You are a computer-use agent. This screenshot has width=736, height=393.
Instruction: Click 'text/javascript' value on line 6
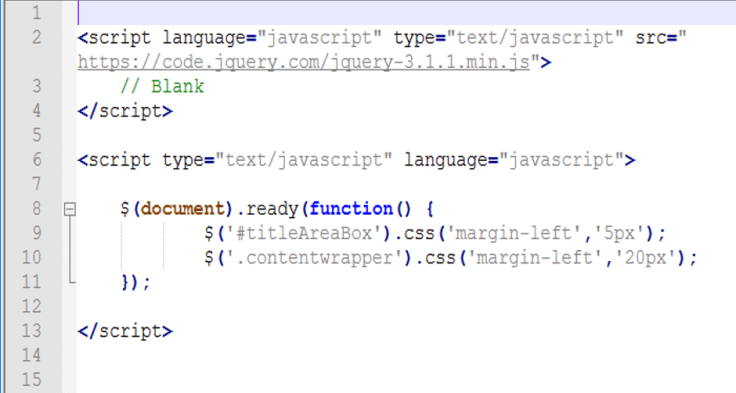coord(304,160)
